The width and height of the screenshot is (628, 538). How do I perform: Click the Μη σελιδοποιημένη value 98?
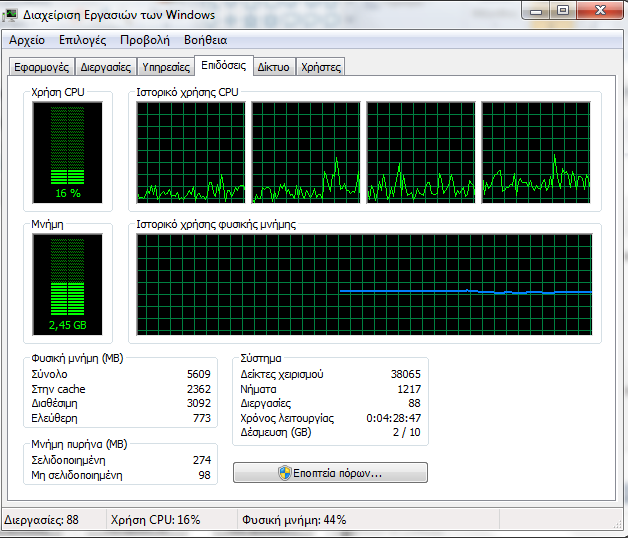[205, 475]
